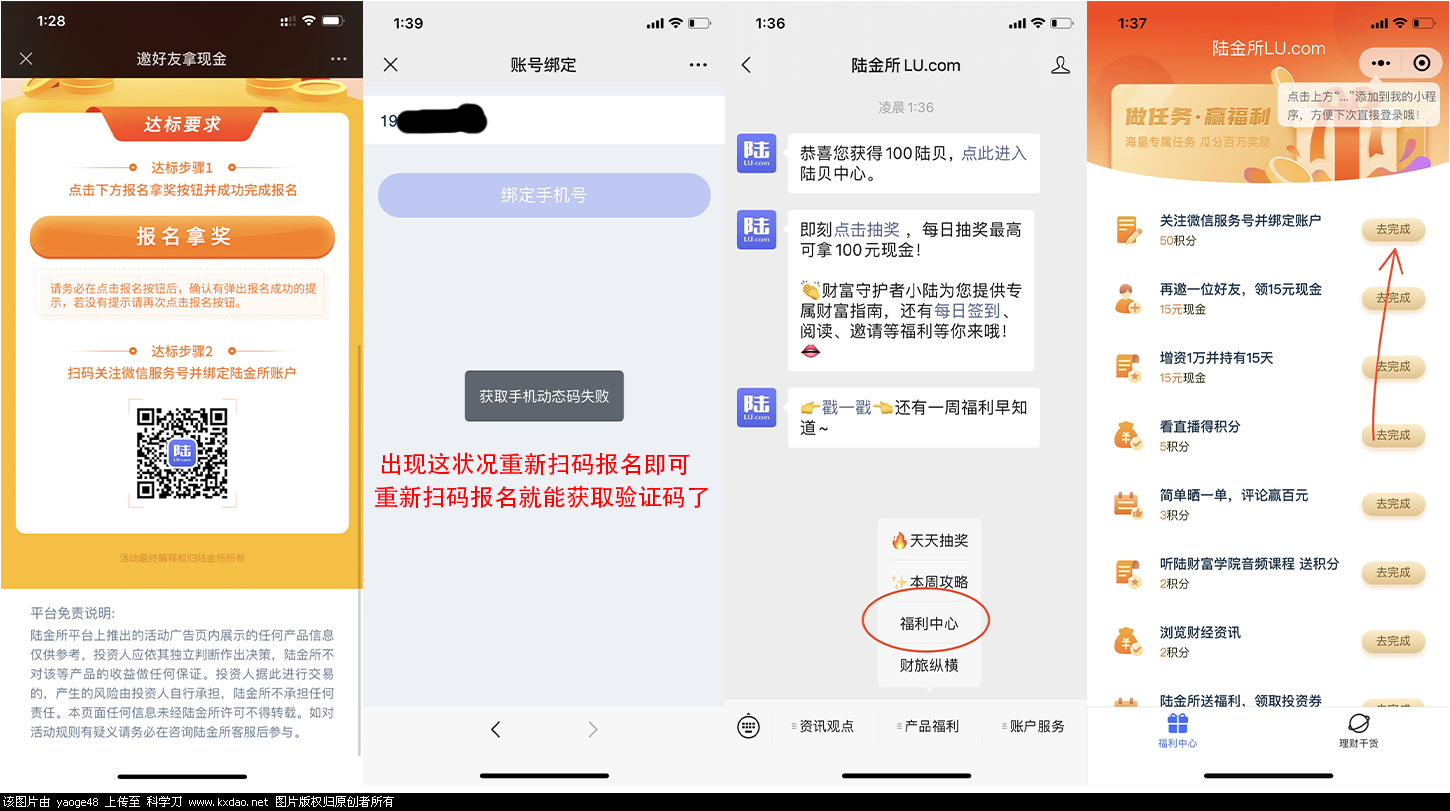Tap 去完成 for 浏览财经资讯
1450x811 pixels.
pyautogui.click(x=1393, y=641)
